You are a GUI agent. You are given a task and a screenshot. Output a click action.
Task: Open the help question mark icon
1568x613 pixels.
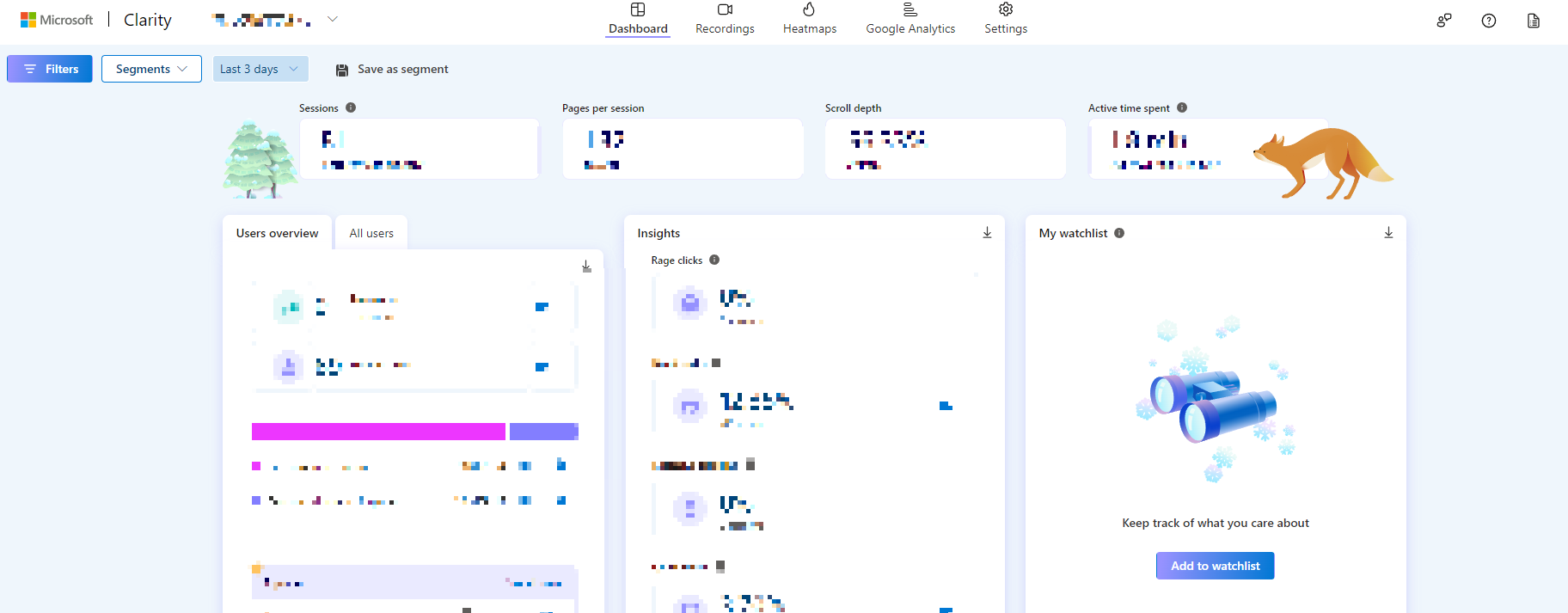point(1489,21)
